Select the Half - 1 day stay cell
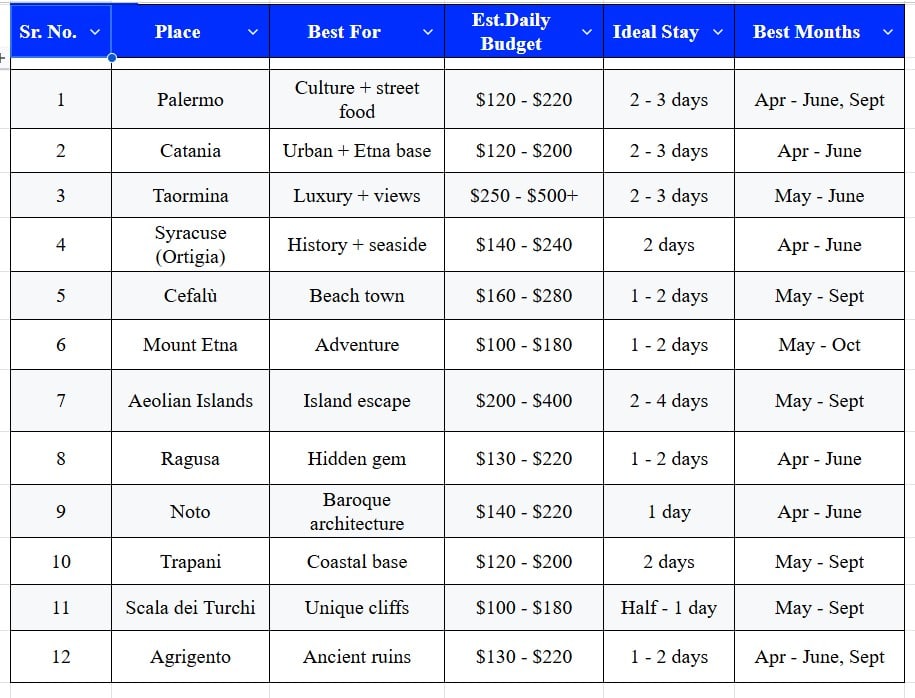The width and height of the screenshot is (915, 698). [668, 608]
